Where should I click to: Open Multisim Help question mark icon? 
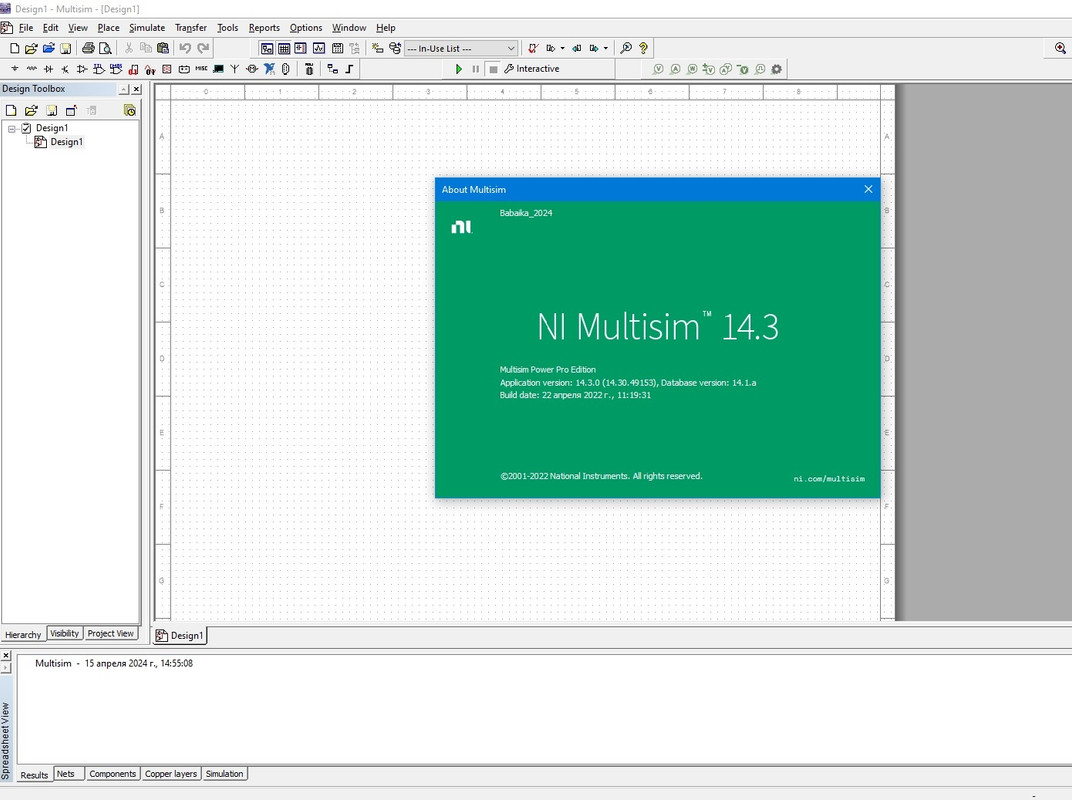pyautogui.click(x=643, y=49)
